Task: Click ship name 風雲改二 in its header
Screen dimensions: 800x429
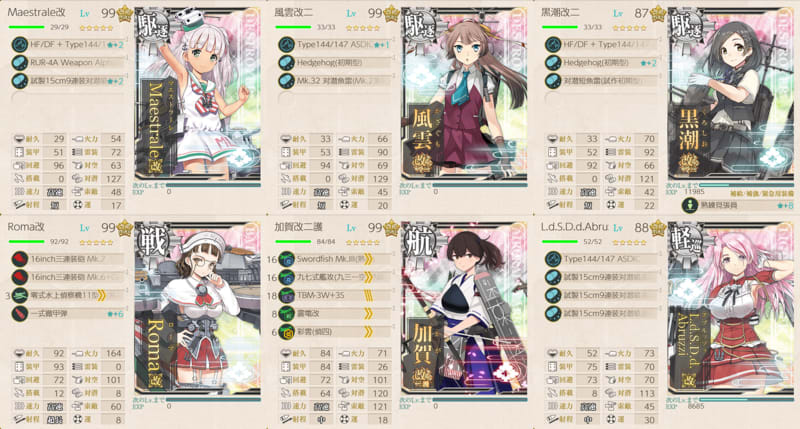Action: [293, 12]
